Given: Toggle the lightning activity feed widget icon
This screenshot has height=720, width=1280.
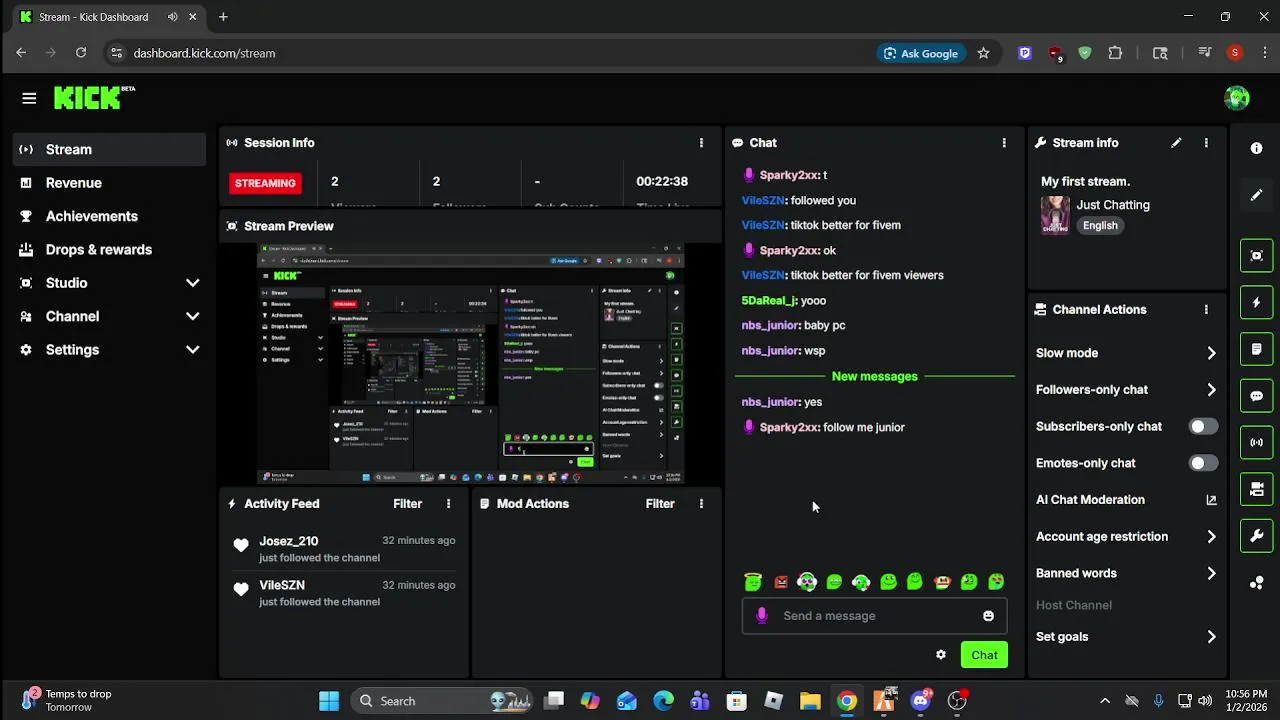Looking at the screenshot, I should coord(1257,302).
